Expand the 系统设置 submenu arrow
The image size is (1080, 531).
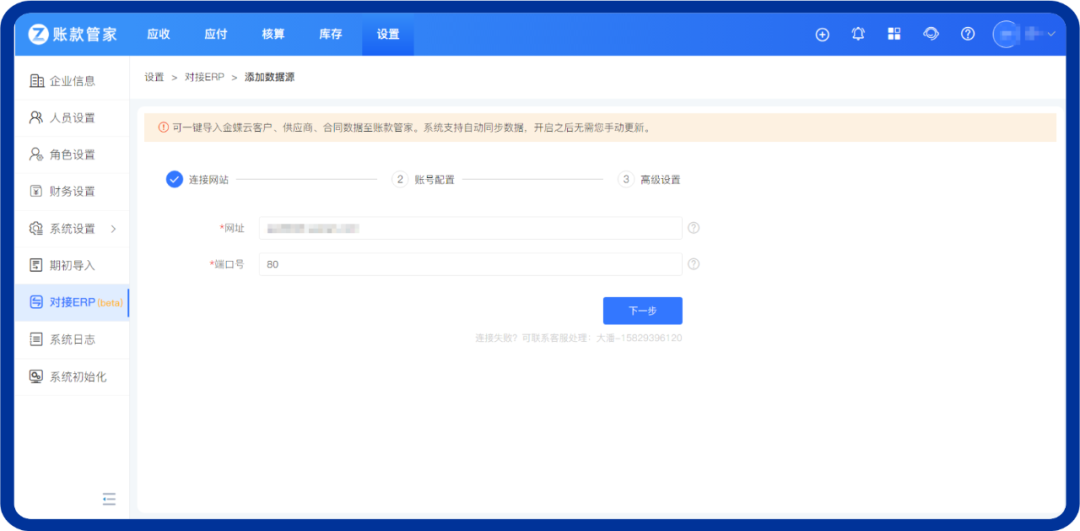tap(113, 229)
